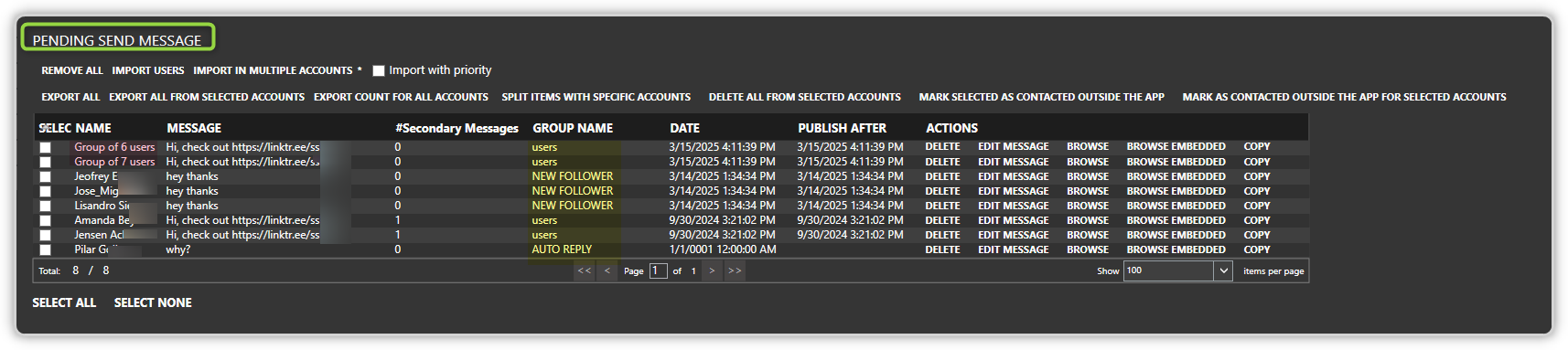
Task: Choose IMPORT USERS option
Action: click(148, 70)
